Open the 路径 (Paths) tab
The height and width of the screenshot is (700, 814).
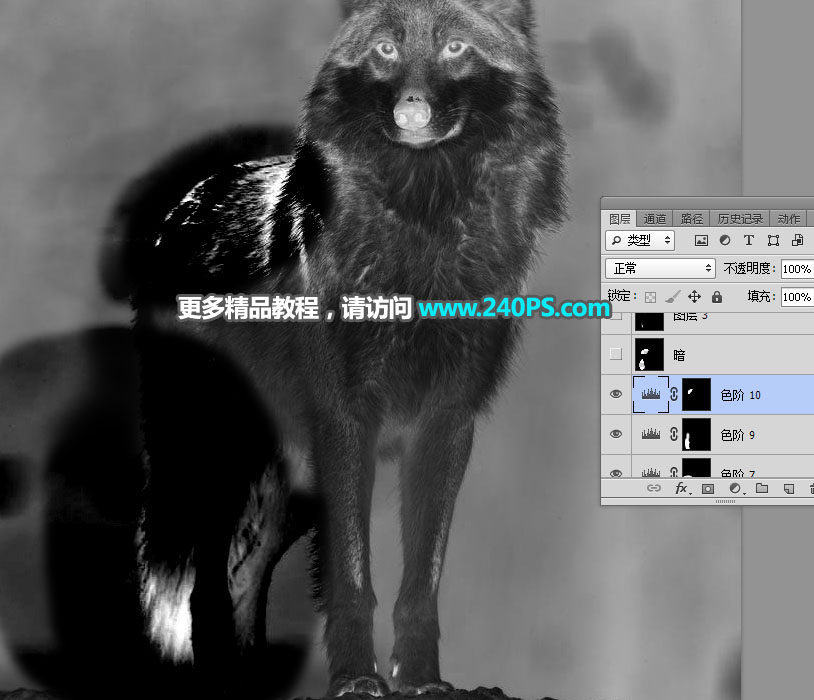pos(691,219)
